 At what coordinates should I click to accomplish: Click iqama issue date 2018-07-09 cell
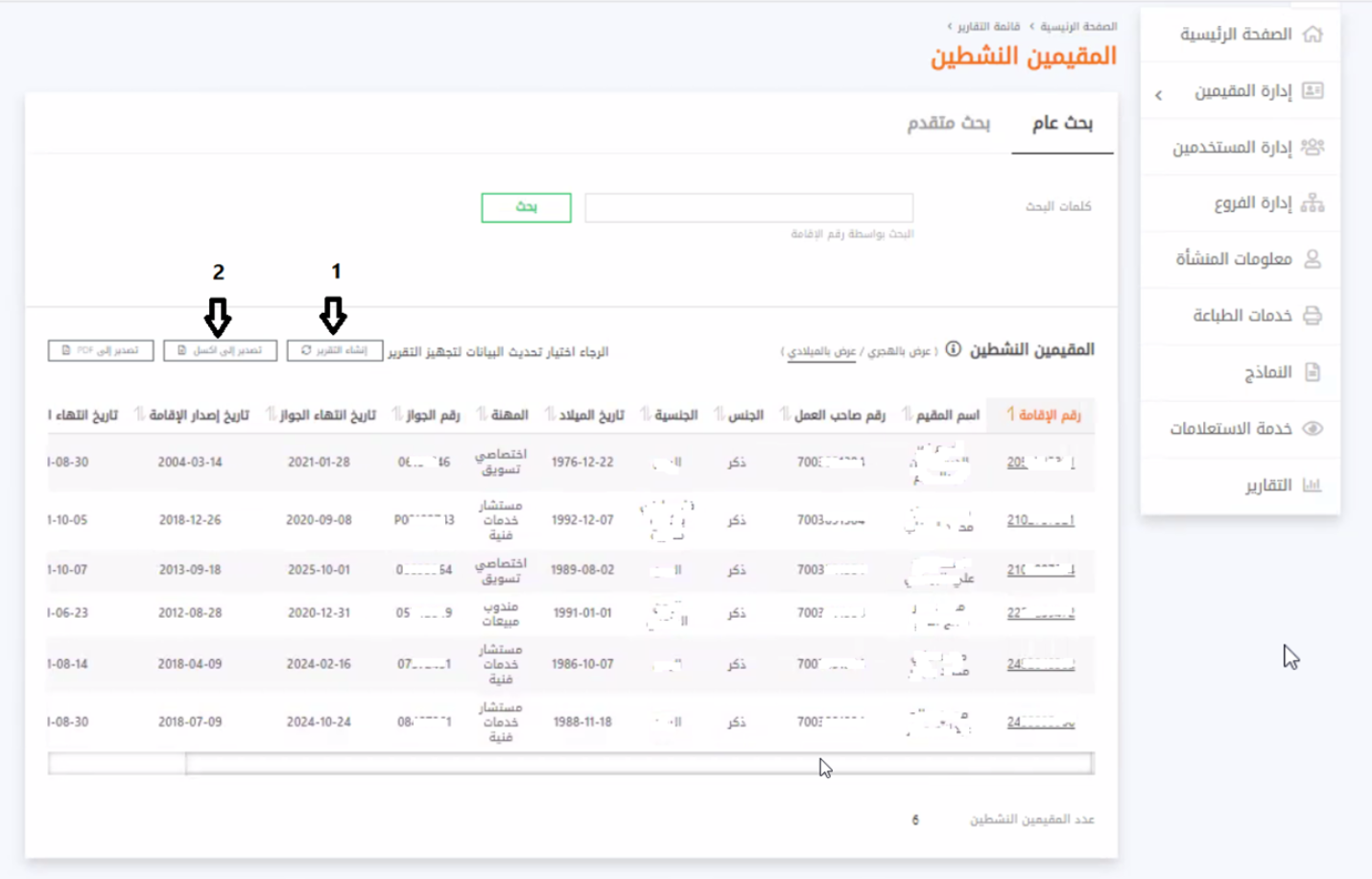click(190, 723)
